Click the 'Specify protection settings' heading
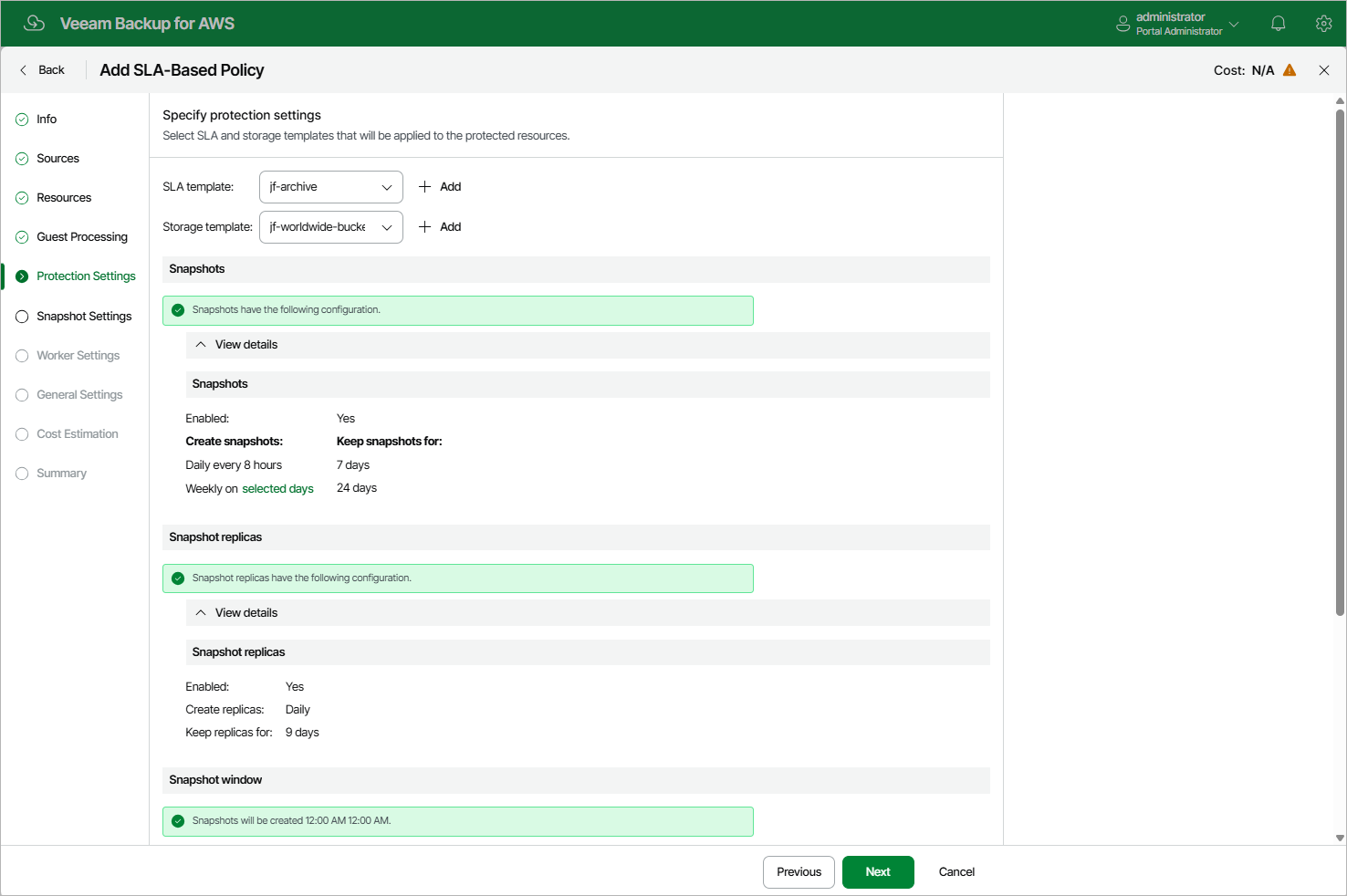 tap(242, 115)
